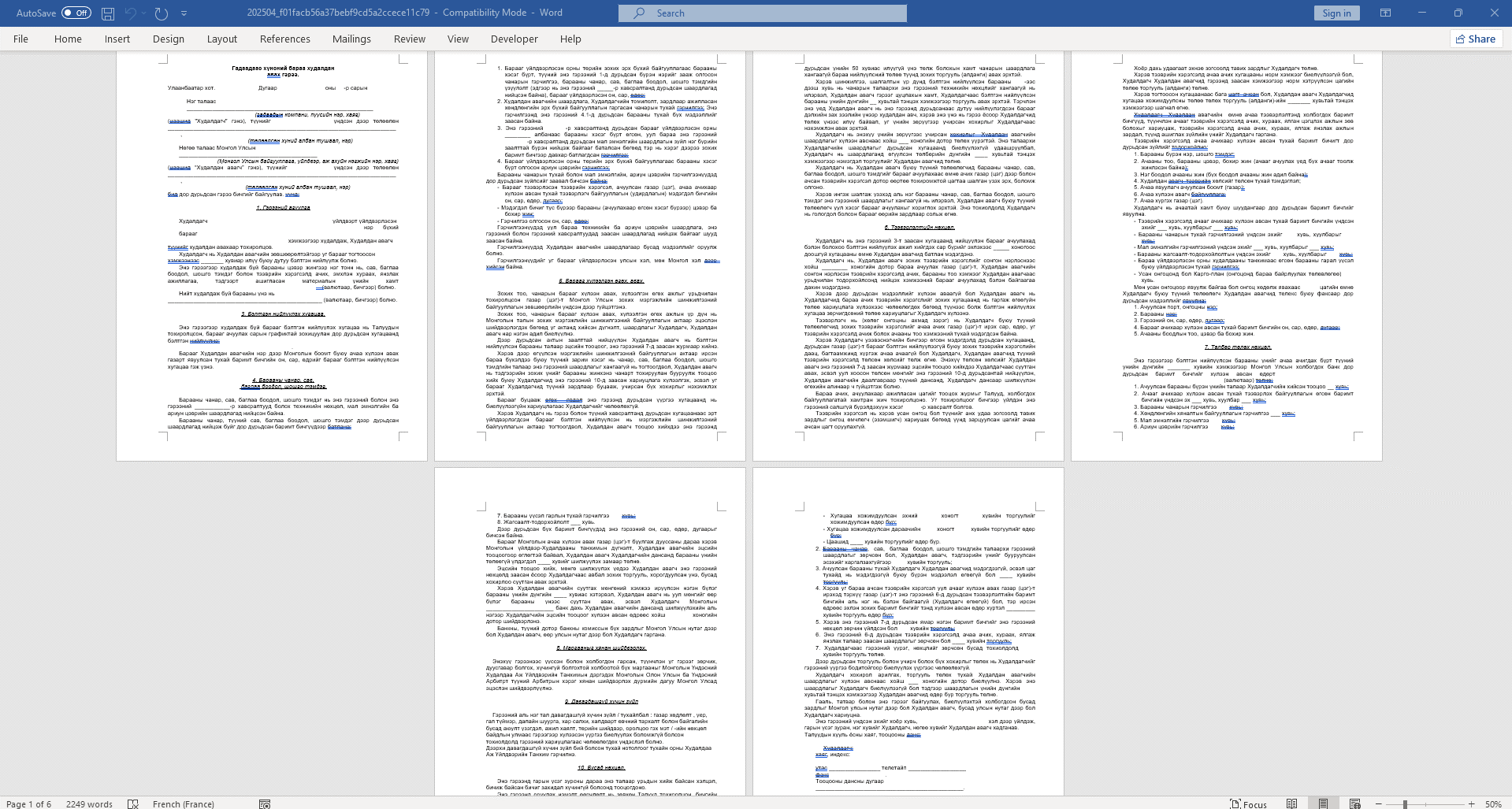Click the zoom in plus icon
The height and width of the screenshot is (809, 1512).
point(1471,803)
